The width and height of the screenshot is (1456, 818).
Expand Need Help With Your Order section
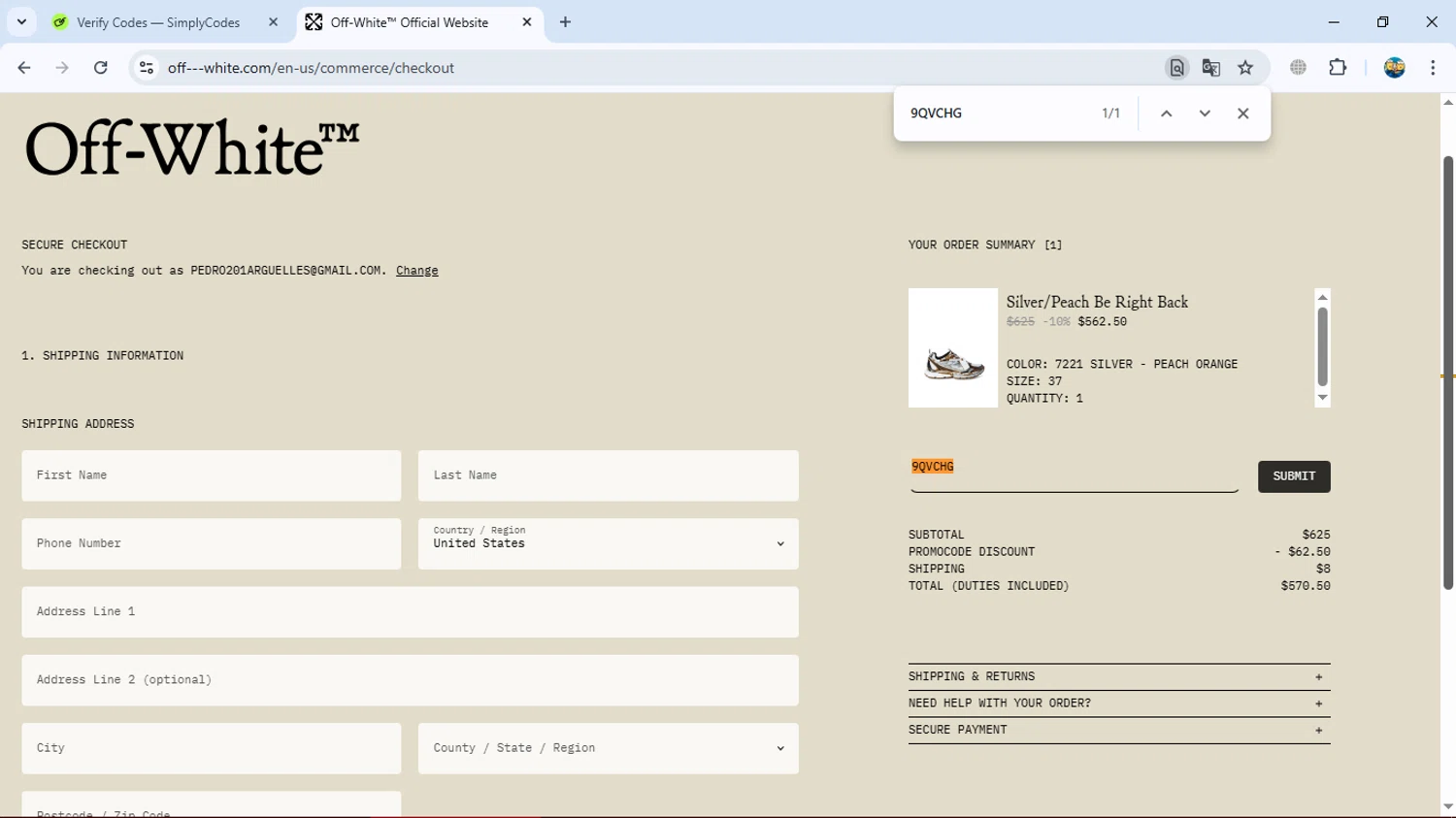1119,703
